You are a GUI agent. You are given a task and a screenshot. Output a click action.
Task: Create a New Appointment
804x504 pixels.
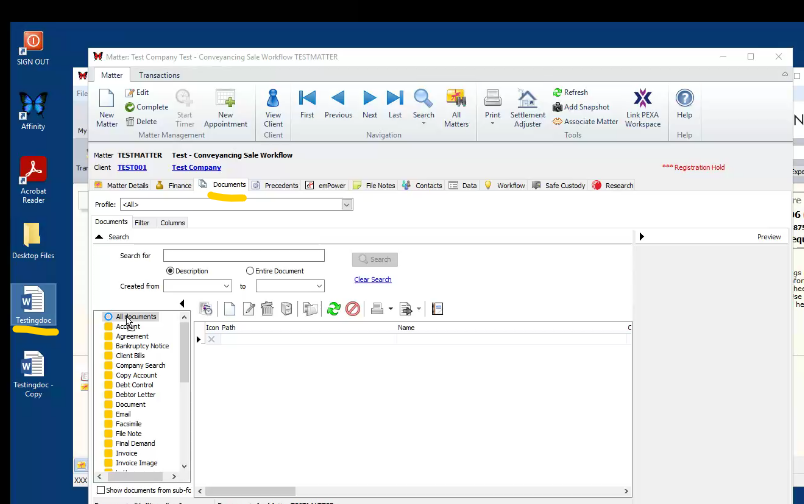(226, 108)
